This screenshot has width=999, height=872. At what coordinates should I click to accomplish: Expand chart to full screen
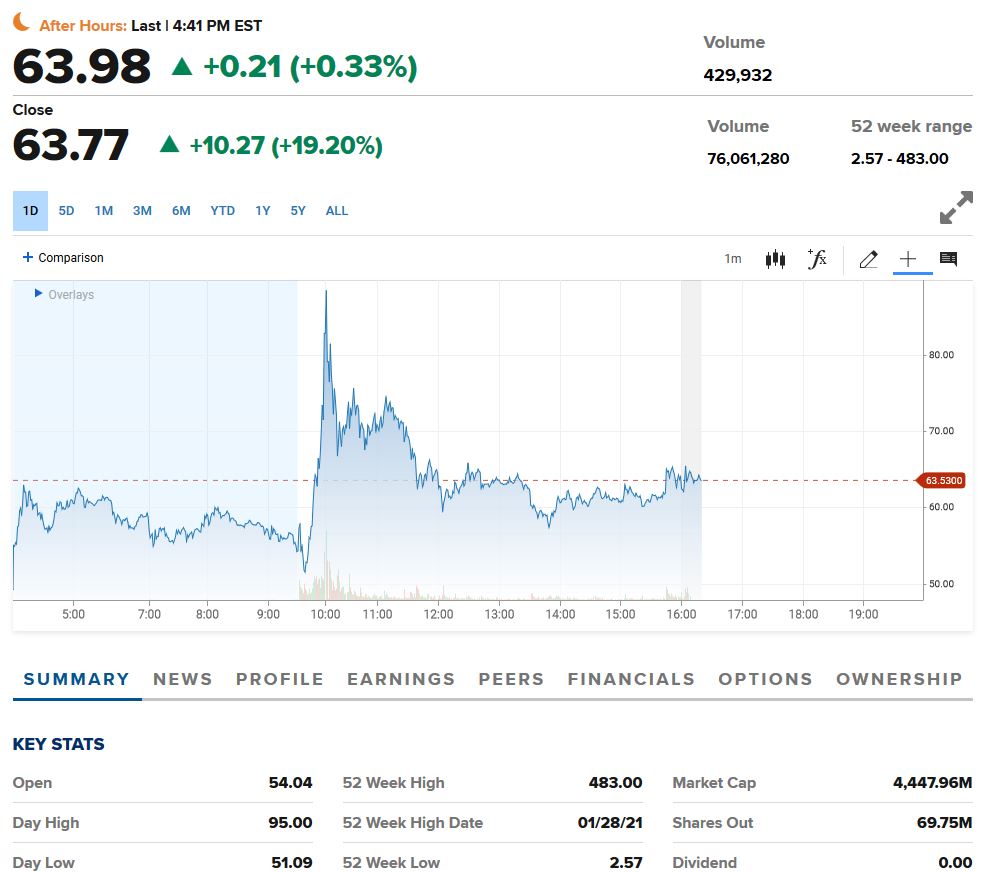point(956,208)
